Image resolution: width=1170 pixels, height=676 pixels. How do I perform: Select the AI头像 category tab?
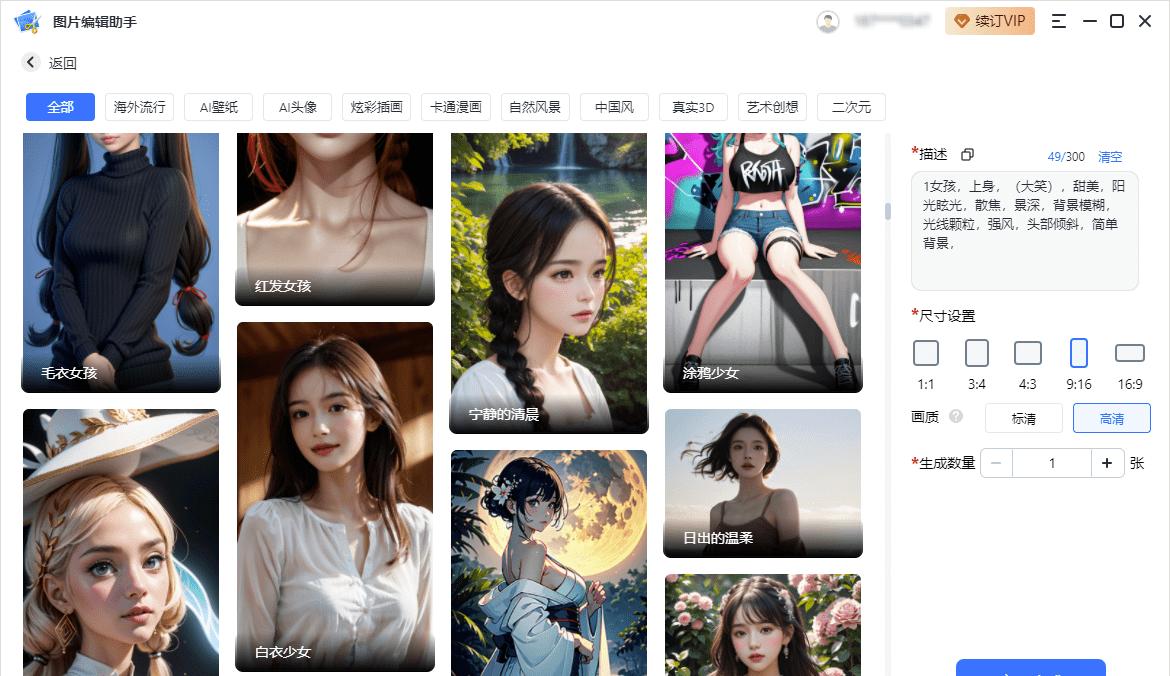click(298, 107)
